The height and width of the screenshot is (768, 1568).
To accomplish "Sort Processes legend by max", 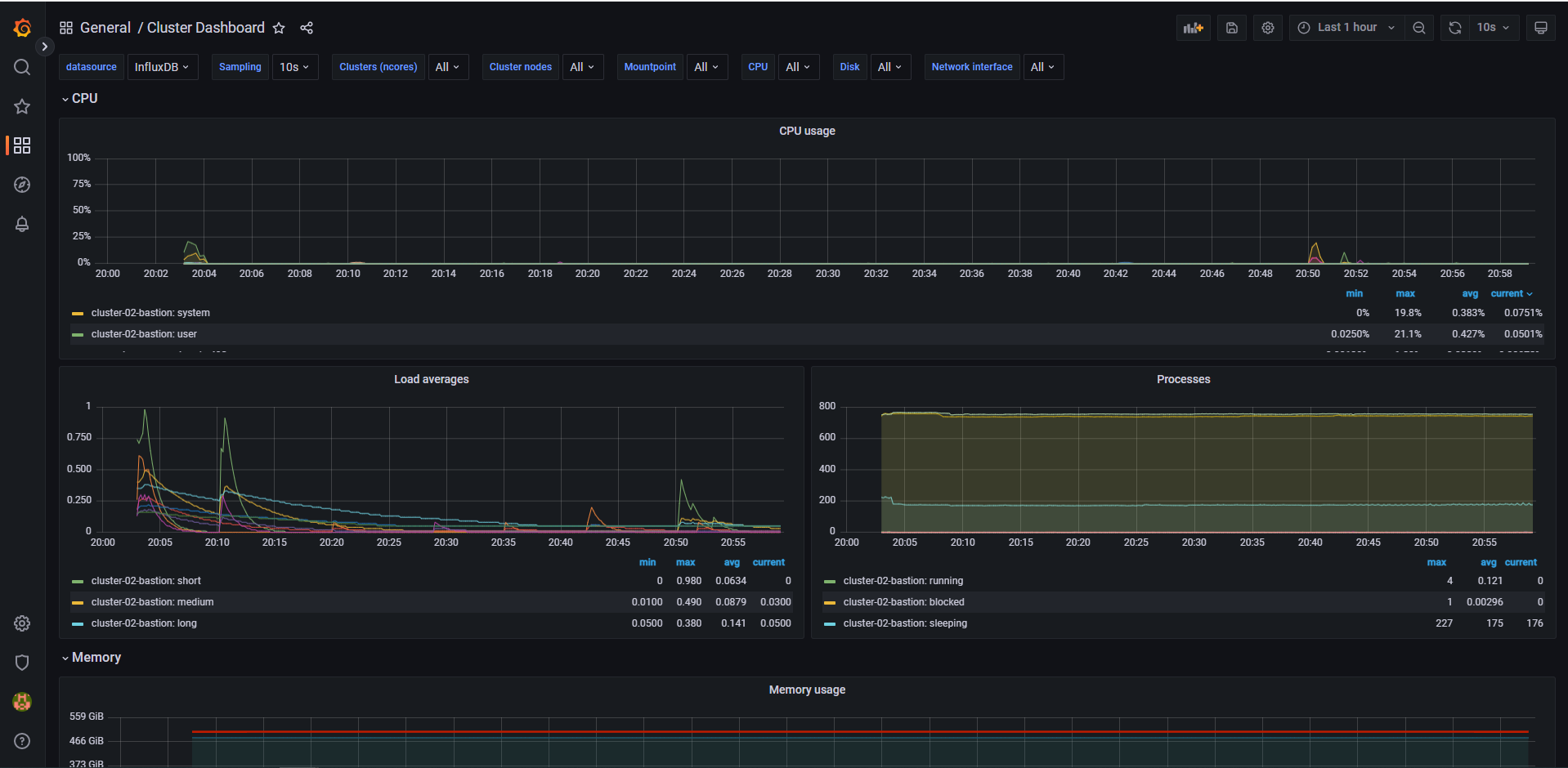I will 1436,562.
